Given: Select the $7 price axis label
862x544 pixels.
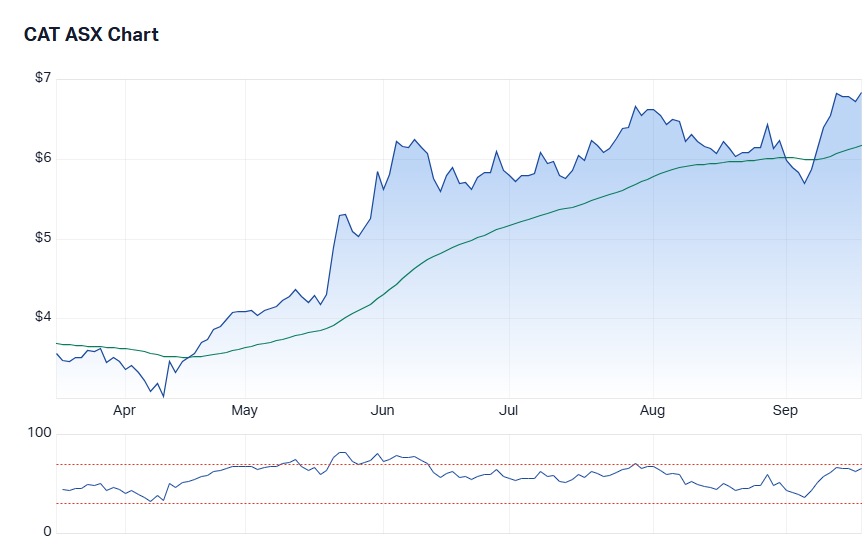Looking at the screenshot, I should (x=42, y=78).
